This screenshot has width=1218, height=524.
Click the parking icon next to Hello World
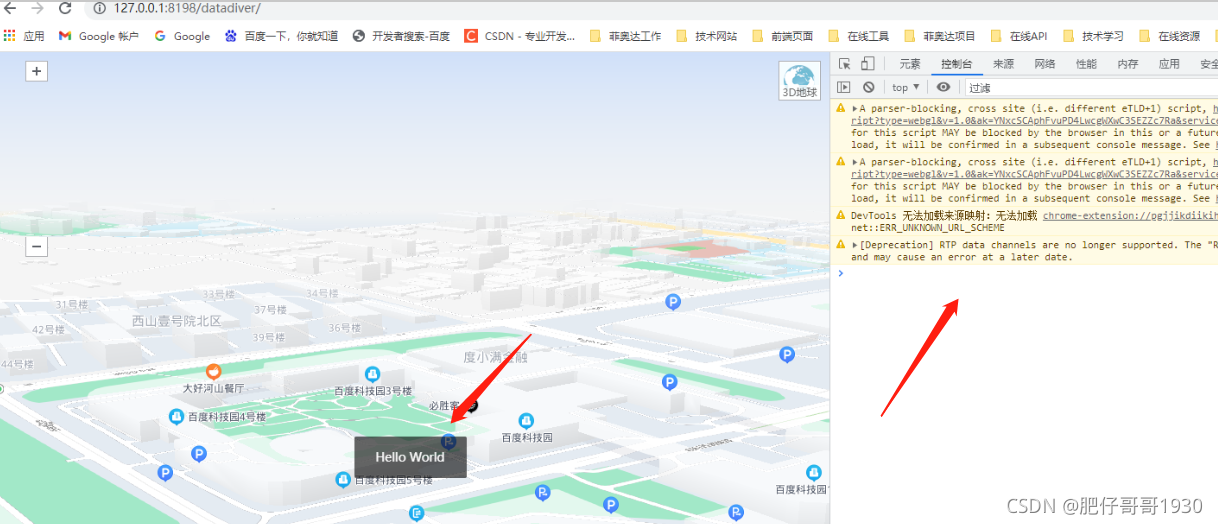click(449, 441)
